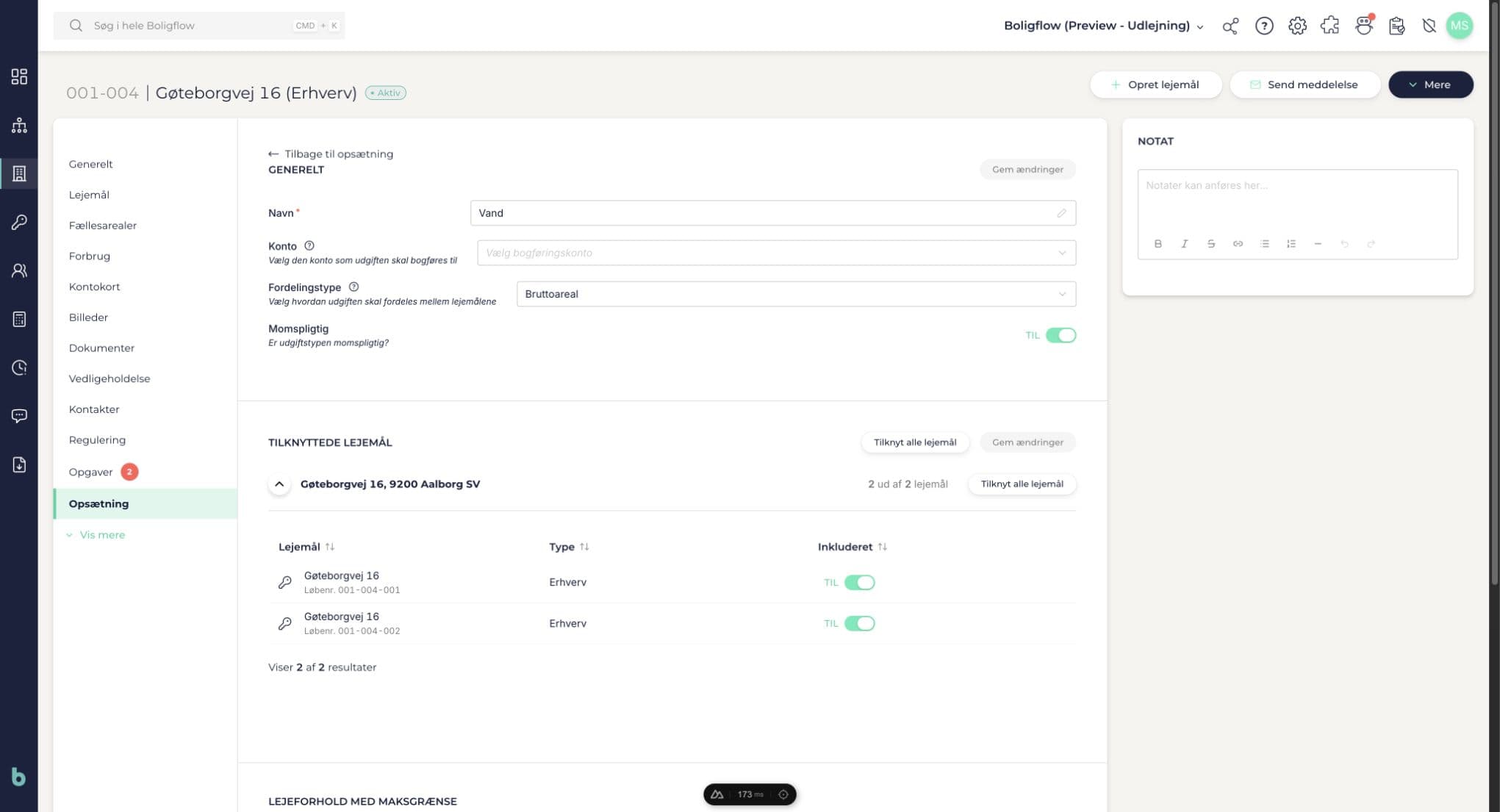Open the people icon in left sidebar
Screen dimensions: 1500x812
coord(19,270)
